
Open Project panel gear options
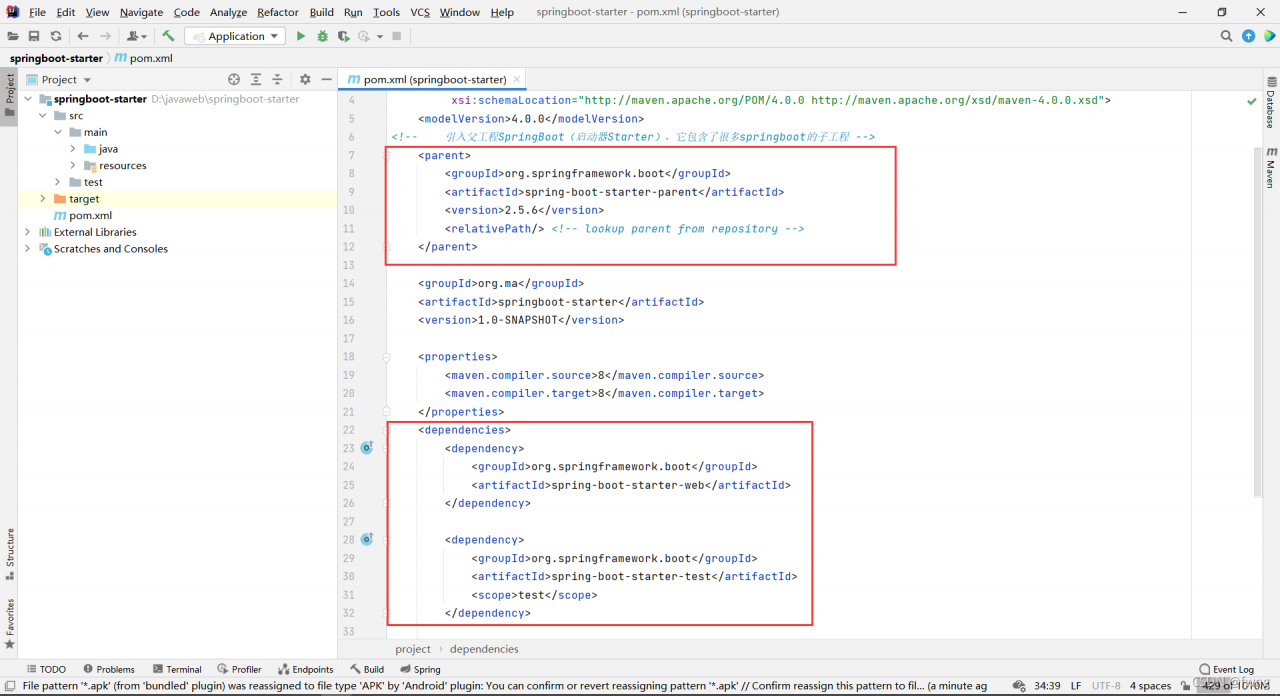[305, 79]
